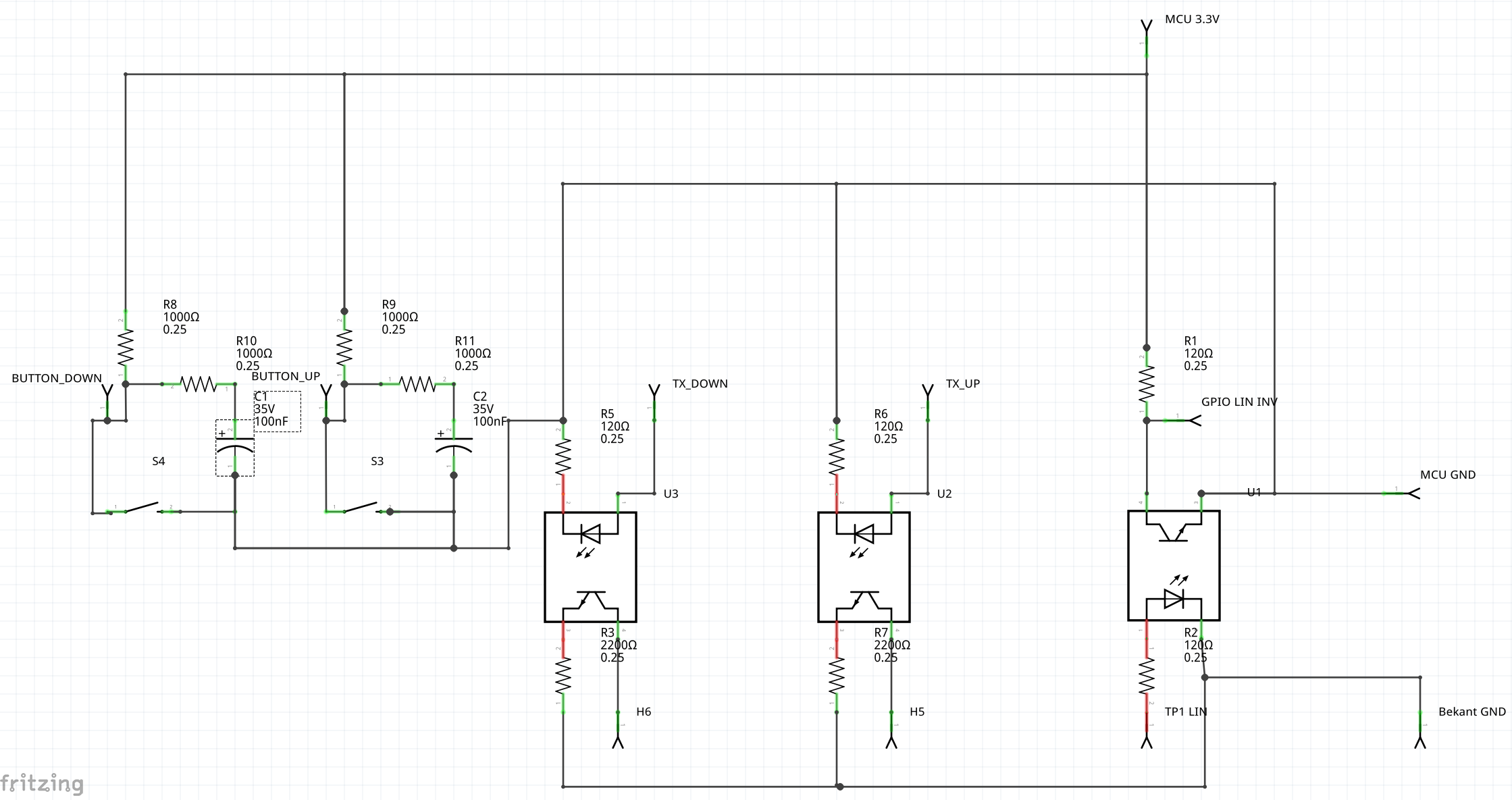
Task: Click the 'R1 120Ω 0.25' label
Action: click(1198, 354)
